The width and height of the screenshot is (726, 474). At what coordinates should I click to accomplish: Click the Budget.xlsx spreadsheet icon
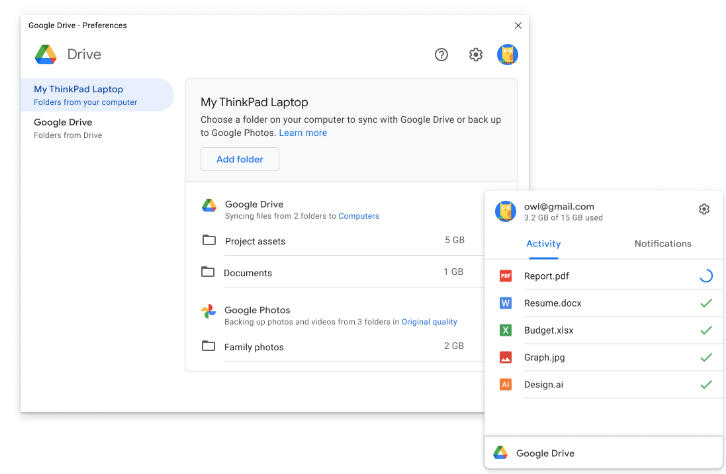point(506,330)
